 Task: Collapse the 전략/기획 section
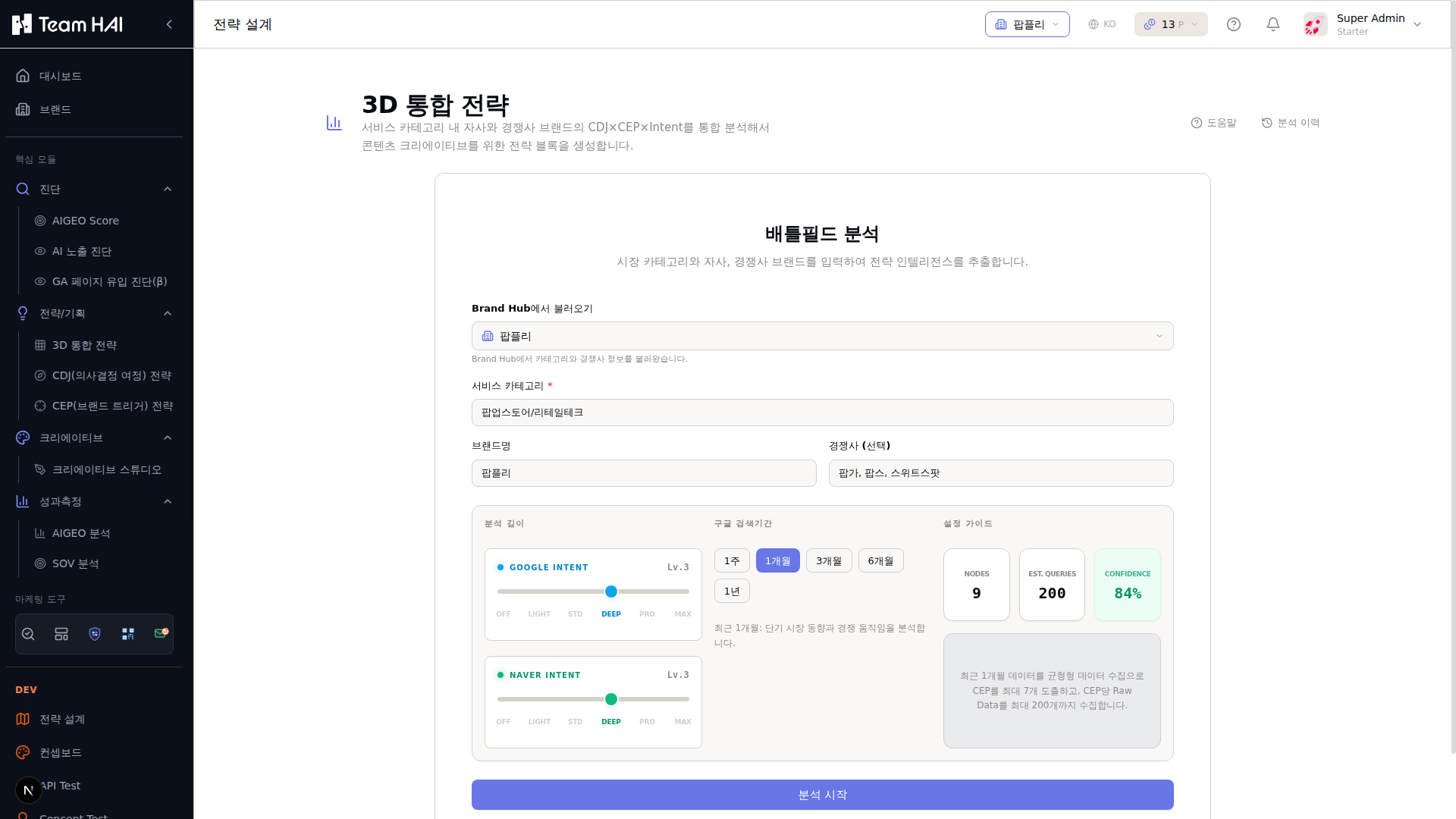coord(168,313)
